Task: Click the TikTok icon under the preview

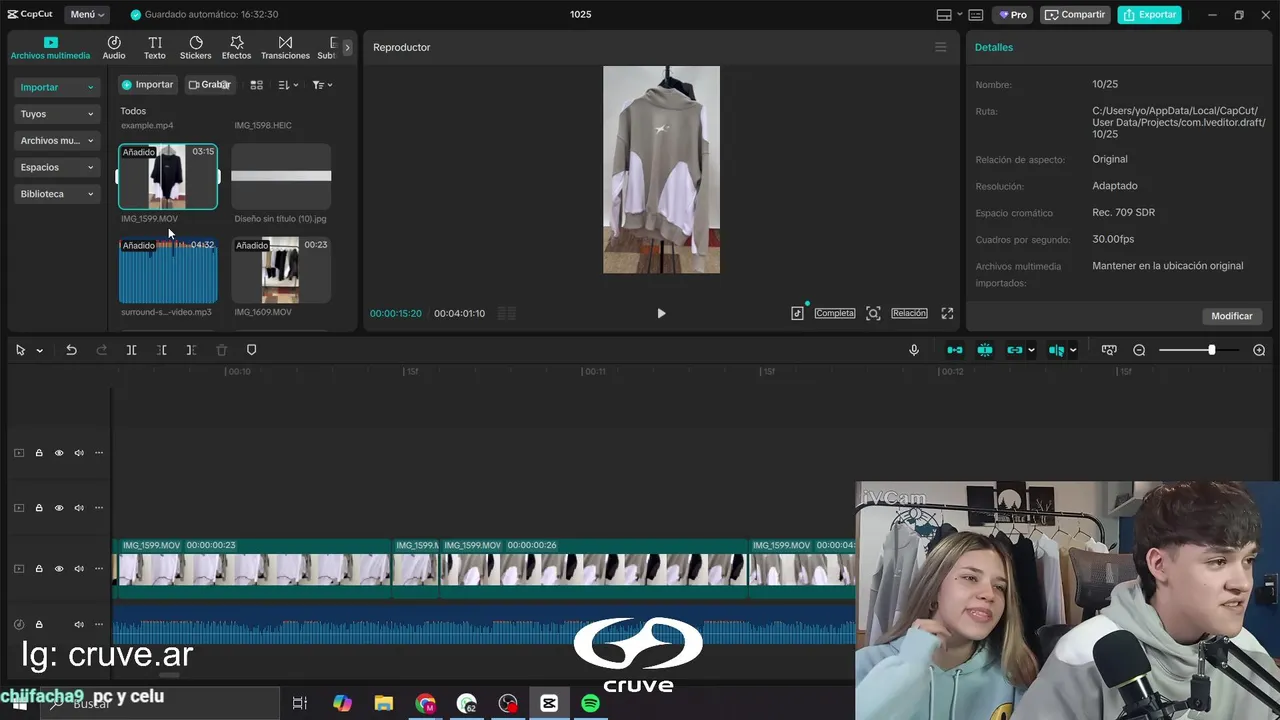Action: pyautogui.click(x=797, y=313)
